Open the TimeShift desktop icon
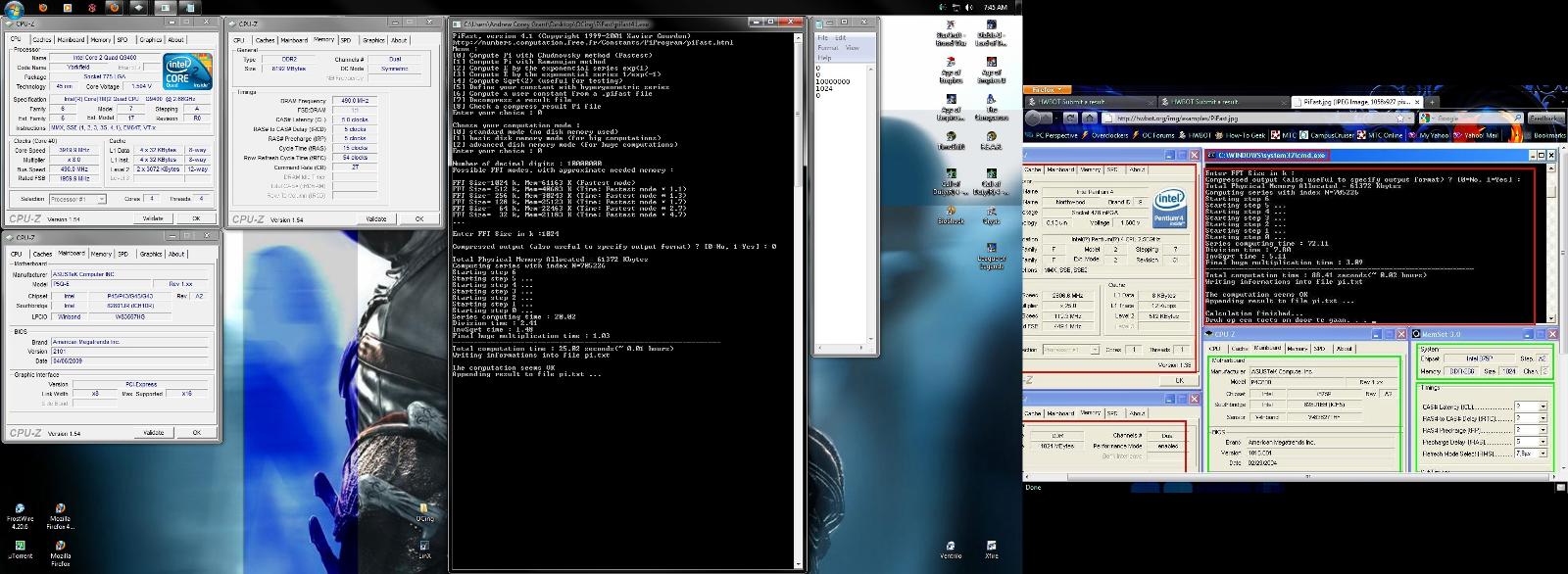Viewport: 1568px width, 574px height. [951, 140]
